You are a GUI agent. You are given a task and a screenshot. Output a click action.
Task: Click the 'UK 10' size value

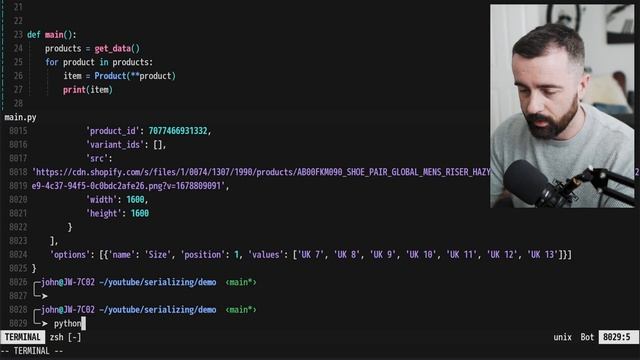click(x=421, y=255)
